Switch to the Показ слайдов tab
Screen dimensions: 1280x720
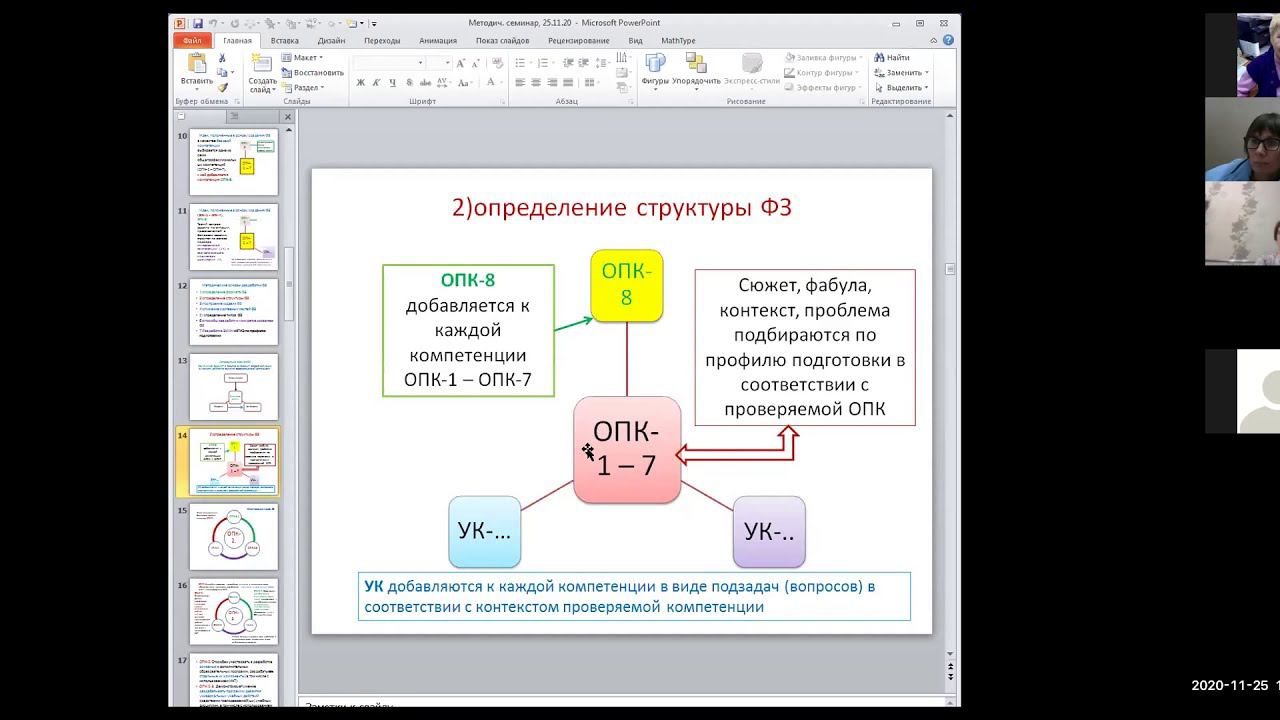pos(502,41)
